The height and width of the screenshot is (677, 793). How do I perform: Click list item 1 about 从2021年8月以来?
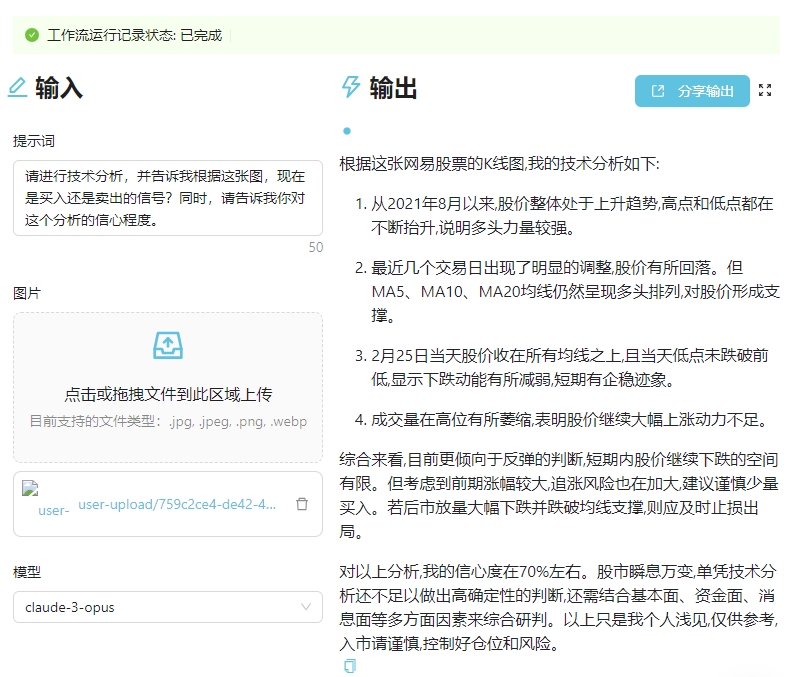coord(564,216)
